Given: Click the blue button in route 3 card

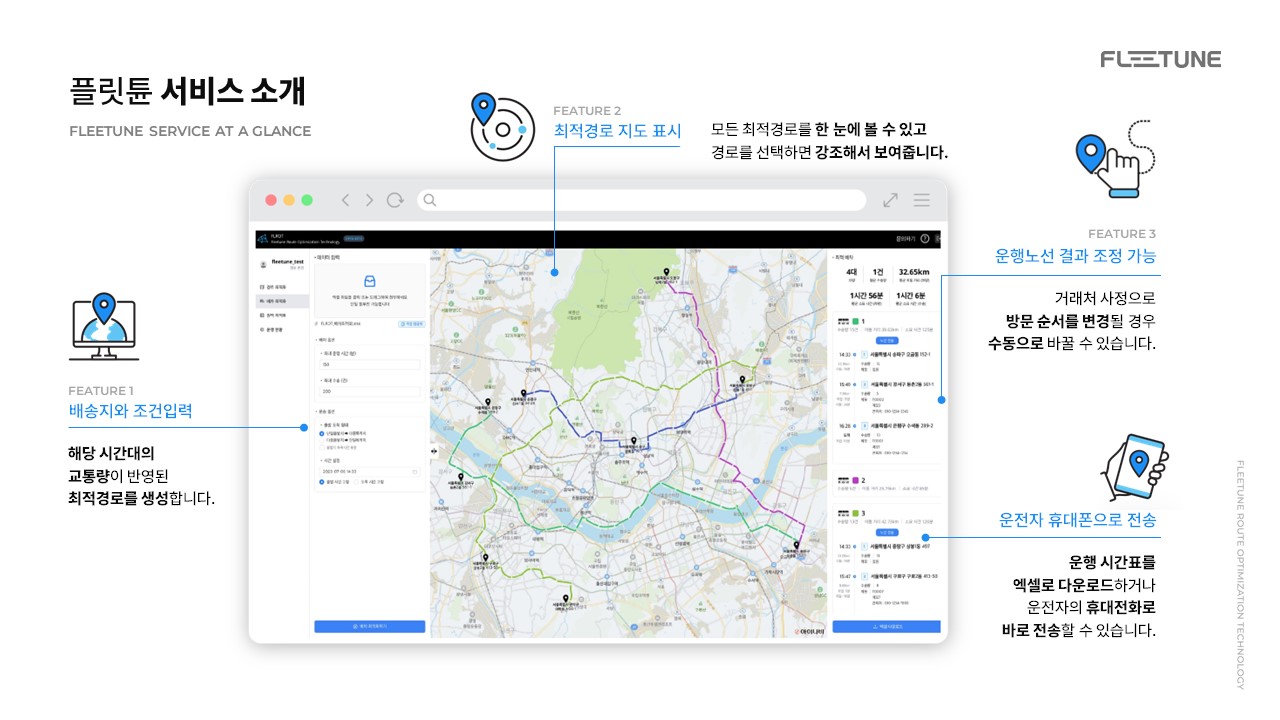Looking at the screenshot, I should pyautogui.click(x=886, y=532).
